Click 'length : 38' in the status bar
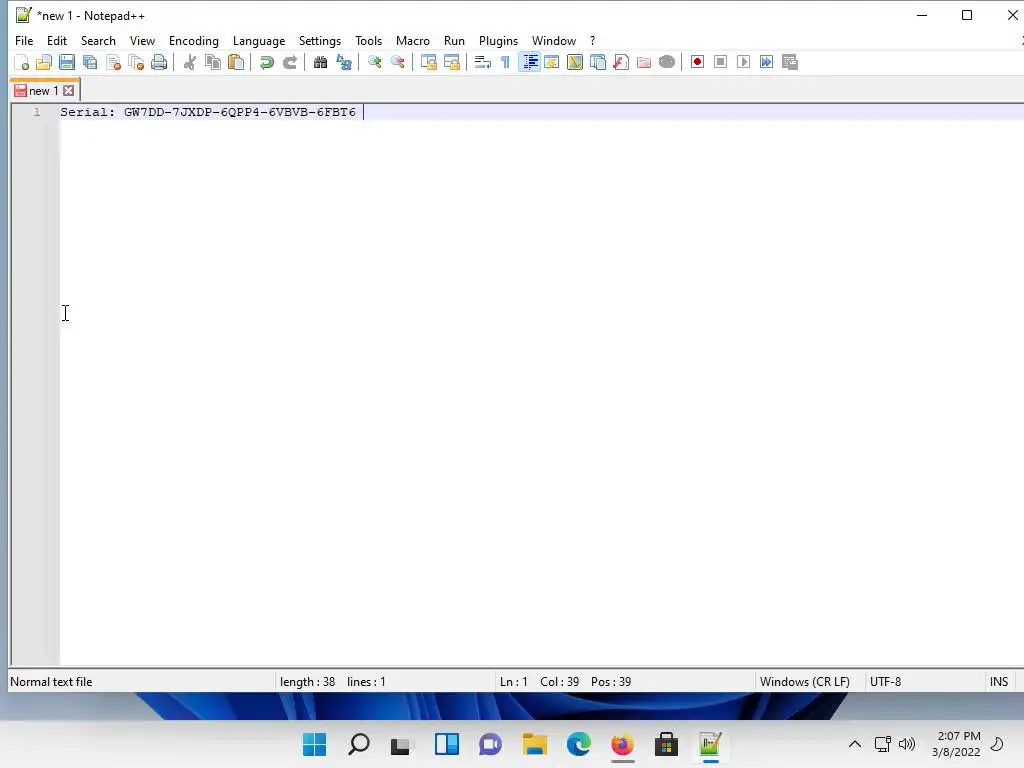 [307, 682]
